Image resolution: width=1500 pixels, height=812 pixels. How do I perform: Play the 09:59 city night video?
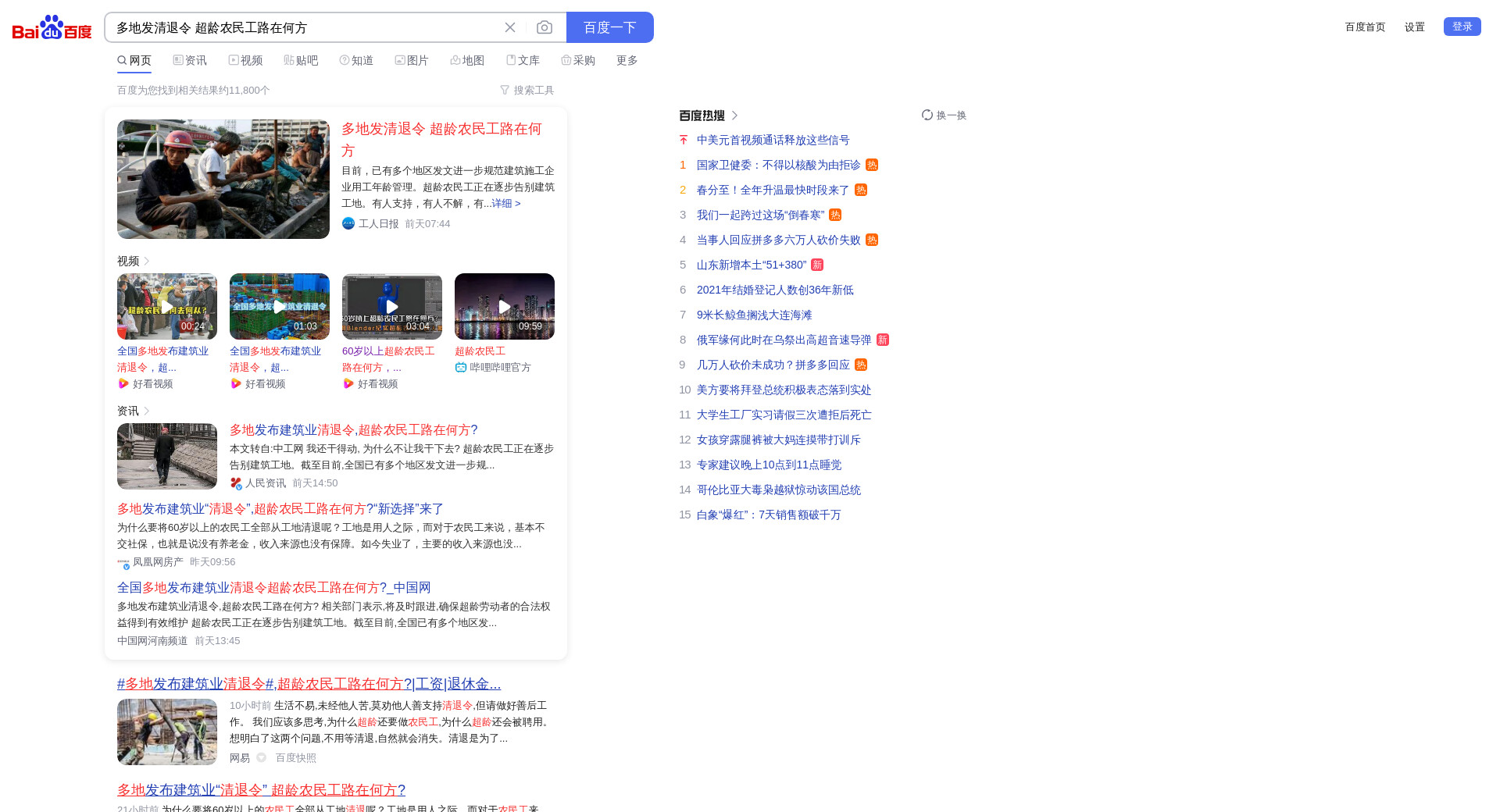[505, 306]
